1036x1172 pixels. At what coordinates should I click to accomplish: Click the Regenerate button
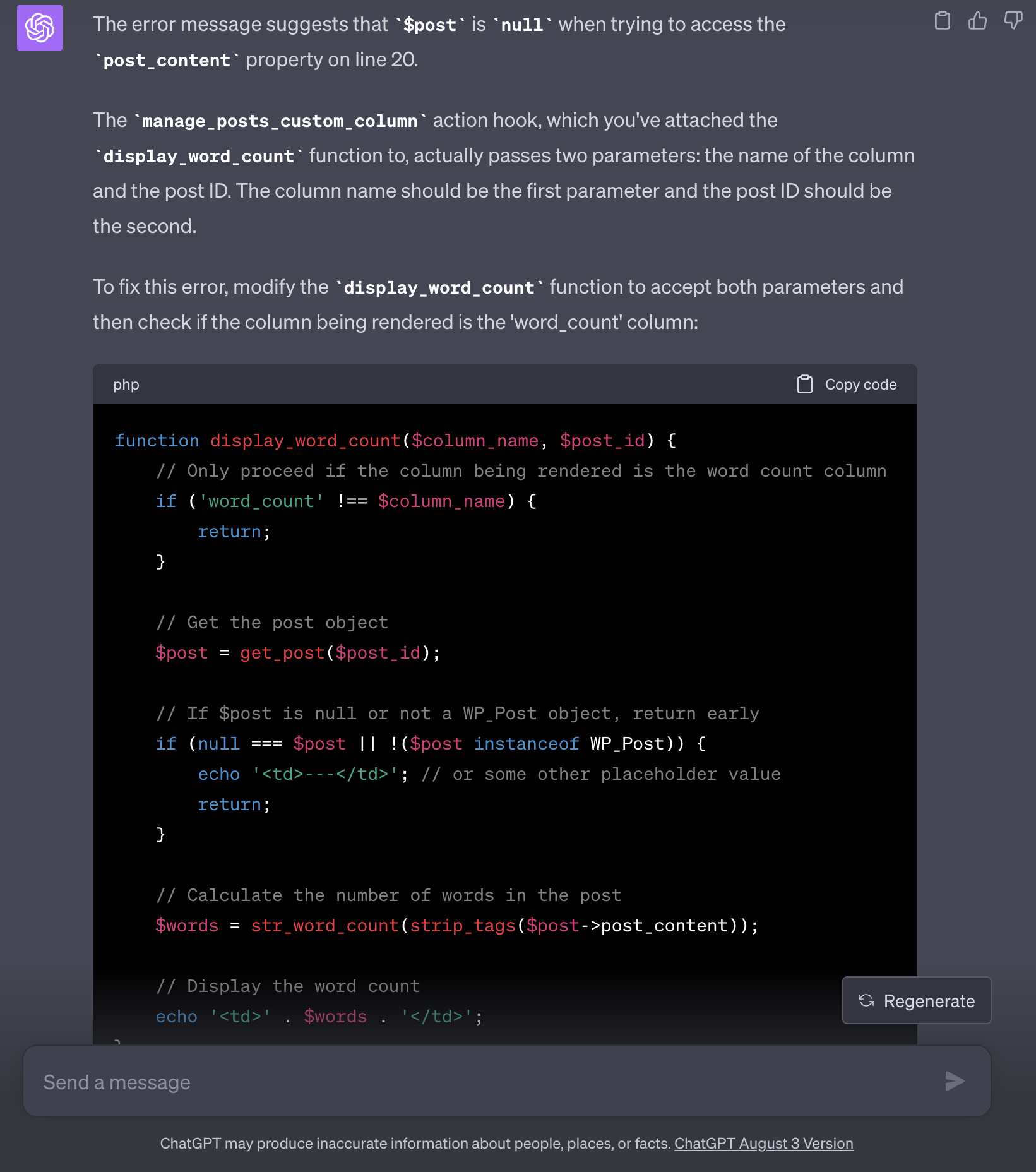pos(917,1000)
